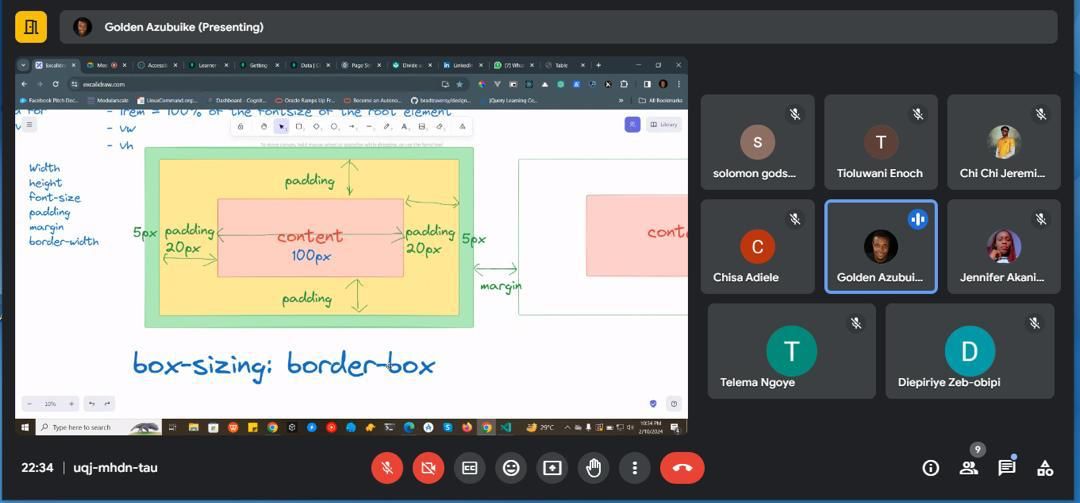Raise your hand in the meeting

click(594, 468)
